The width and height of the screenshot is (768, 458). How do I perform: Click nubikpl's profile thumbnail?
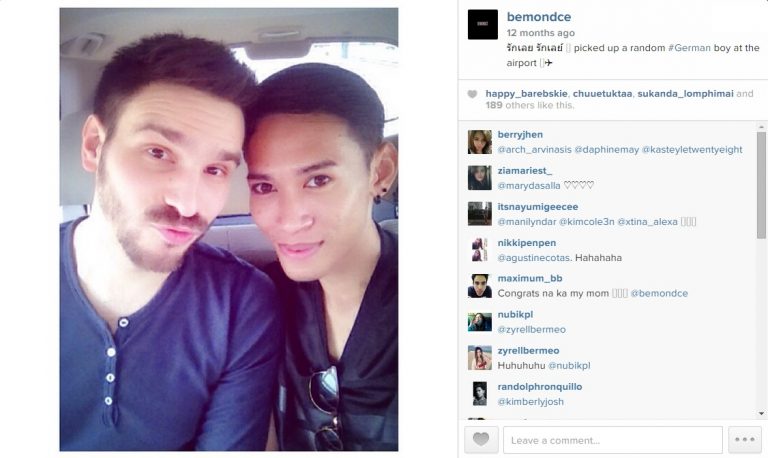[480, 322]
